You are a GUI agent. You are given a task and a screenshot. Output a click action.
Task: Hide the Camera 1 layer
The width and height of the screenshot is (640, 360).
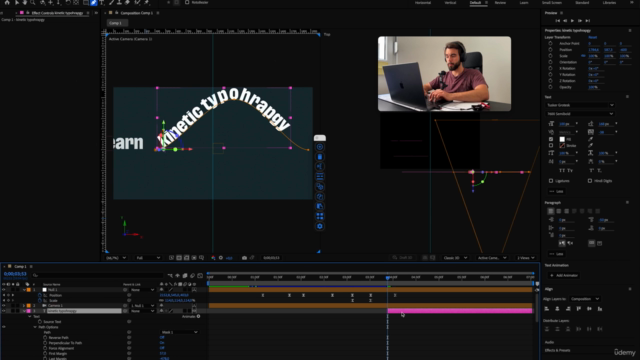4,305
